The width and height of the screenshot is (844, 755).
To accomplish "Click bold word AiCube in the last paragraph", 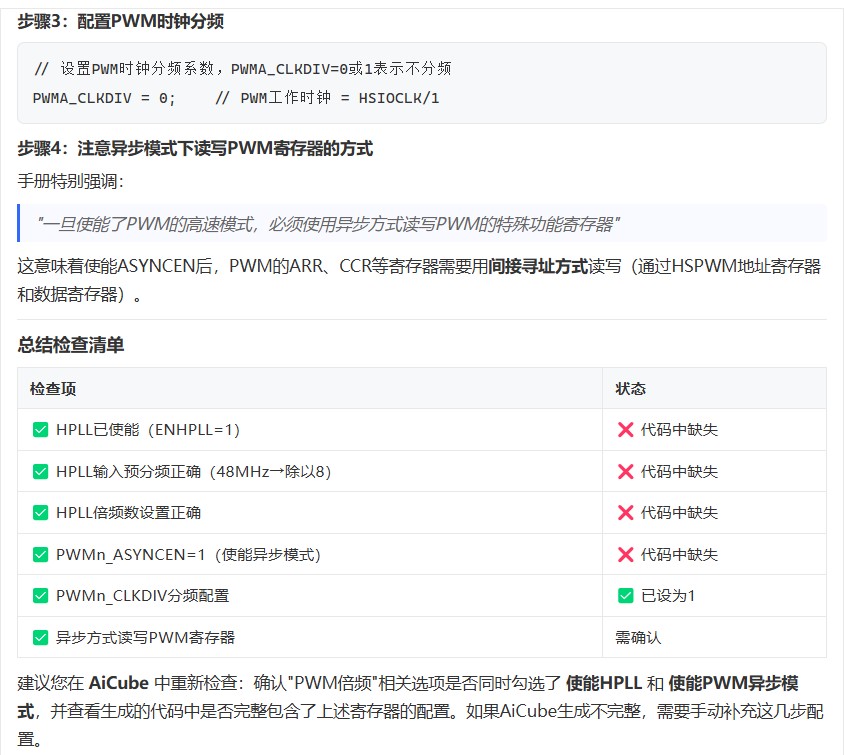I will click(118, 683).
